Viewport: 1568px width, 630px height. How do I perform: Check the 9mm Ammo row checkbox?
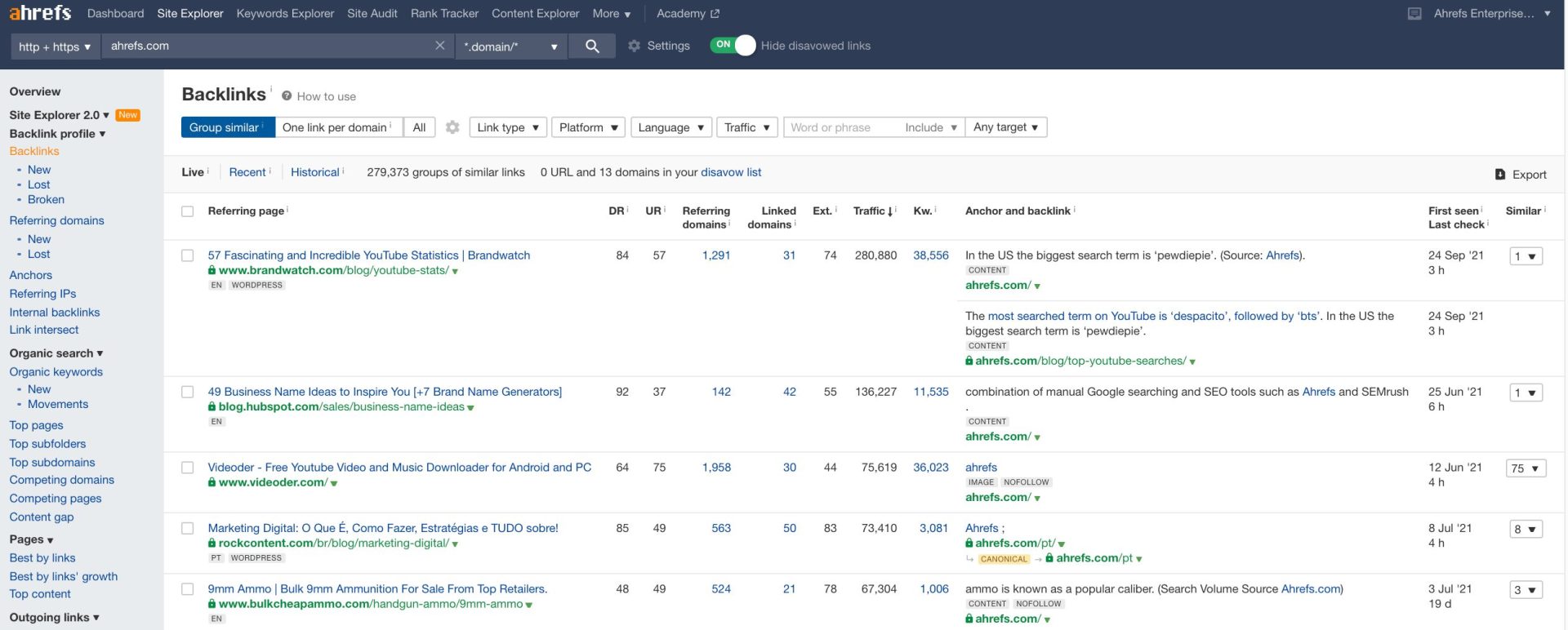[188, 589]
